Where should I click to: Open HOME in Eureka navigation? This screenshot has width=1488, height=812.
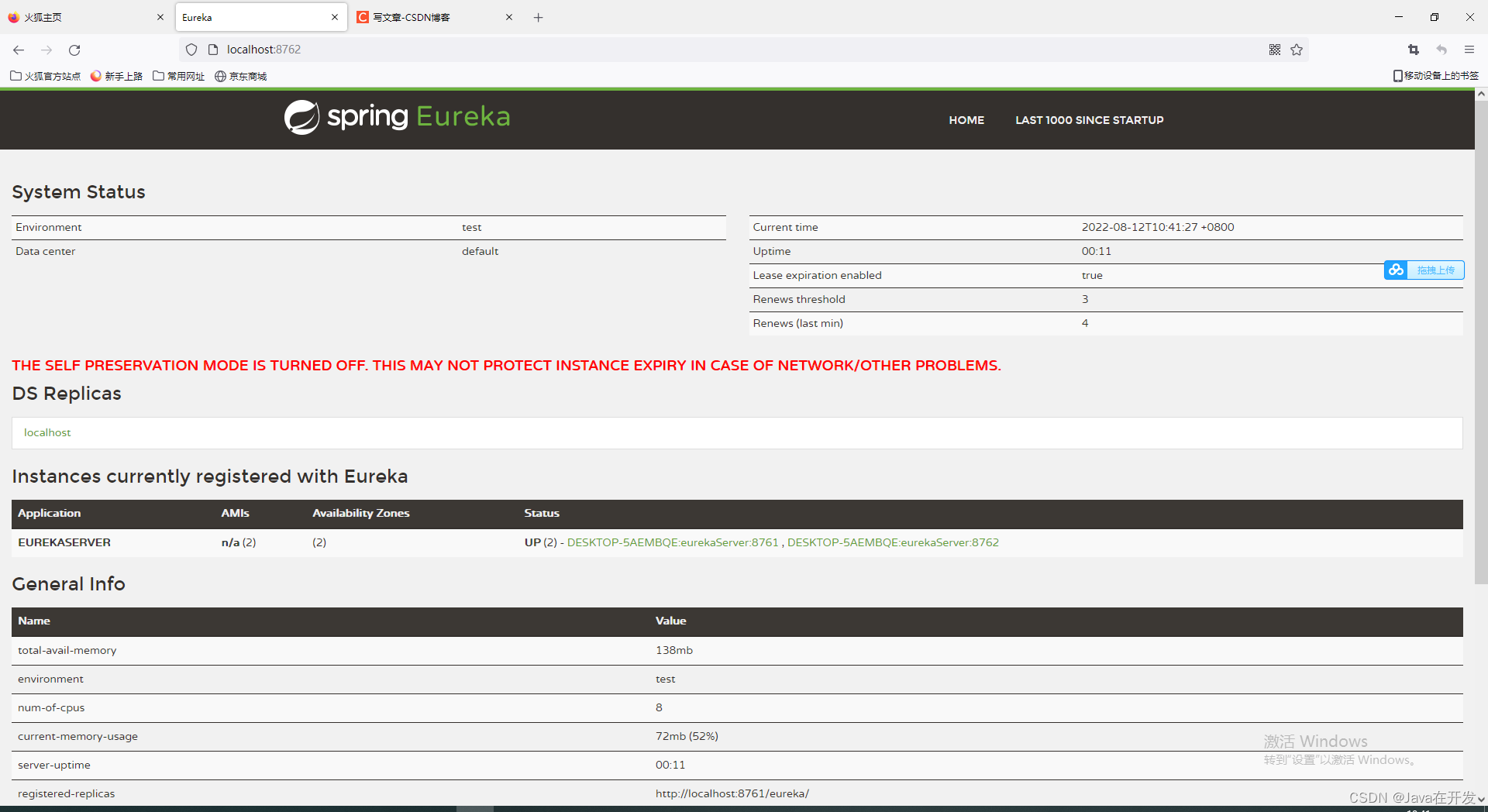pyautogui.click(x=966, y=120)
